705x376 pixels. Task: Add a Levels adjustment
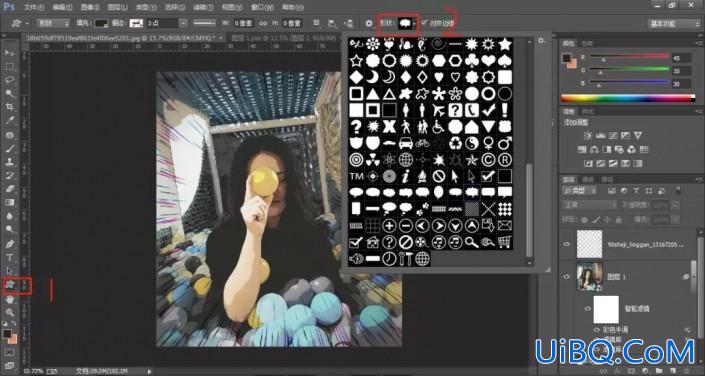[600, 135]
